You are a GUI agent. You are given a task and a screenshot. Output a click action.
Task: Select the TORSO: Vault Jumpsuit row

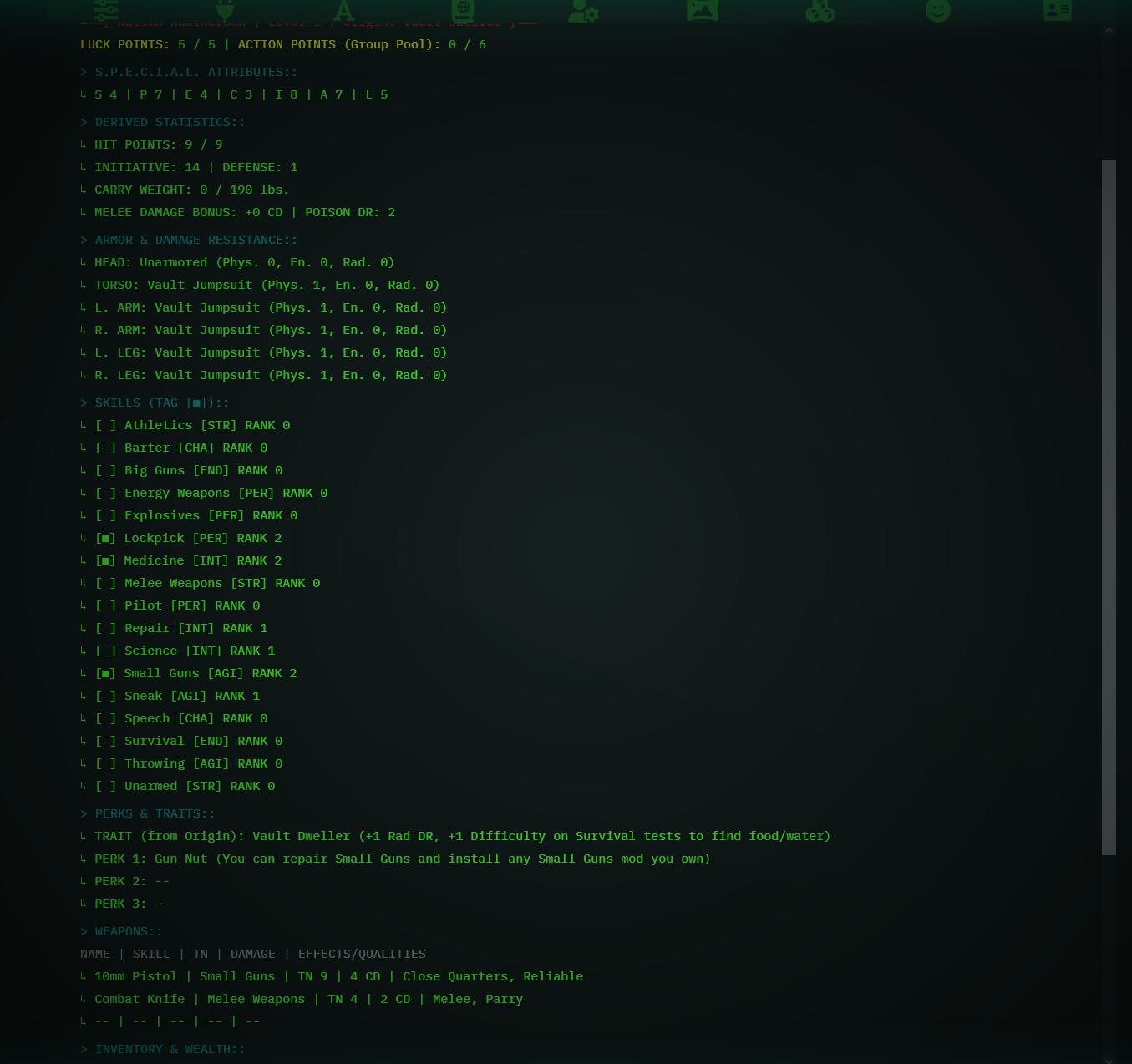click(x=260, y=285)
